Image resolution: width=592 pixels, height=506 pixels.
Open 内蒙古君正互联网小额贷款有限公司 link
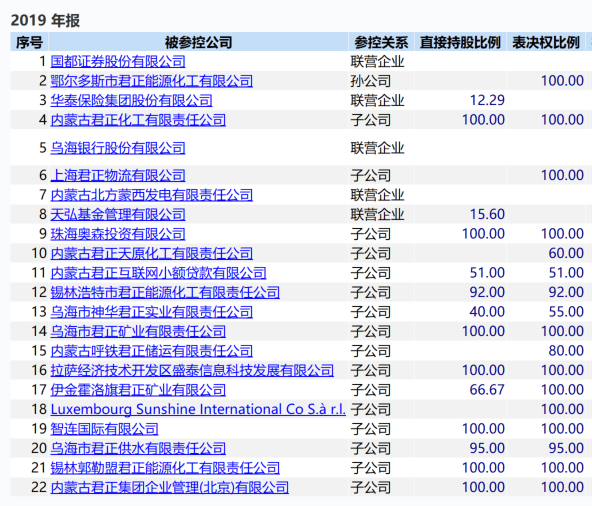point(158,273)
